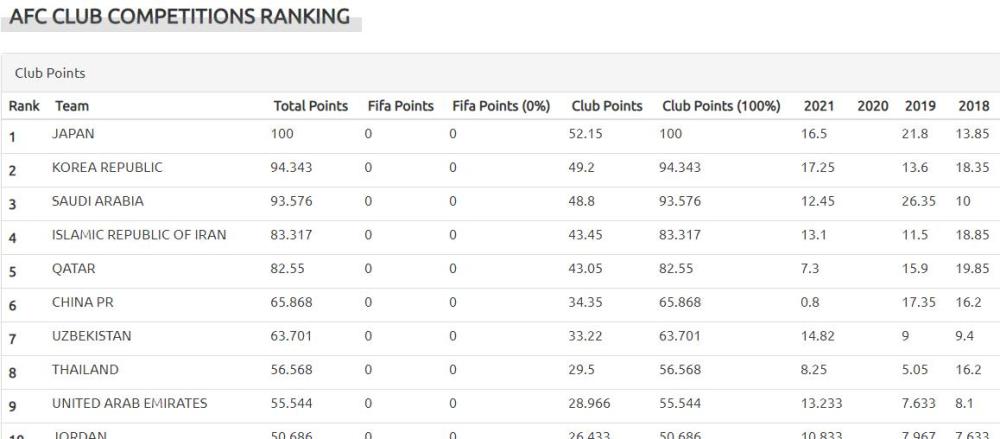Click the 2018 column header
Screen dimensions: 1000x439
974,106
